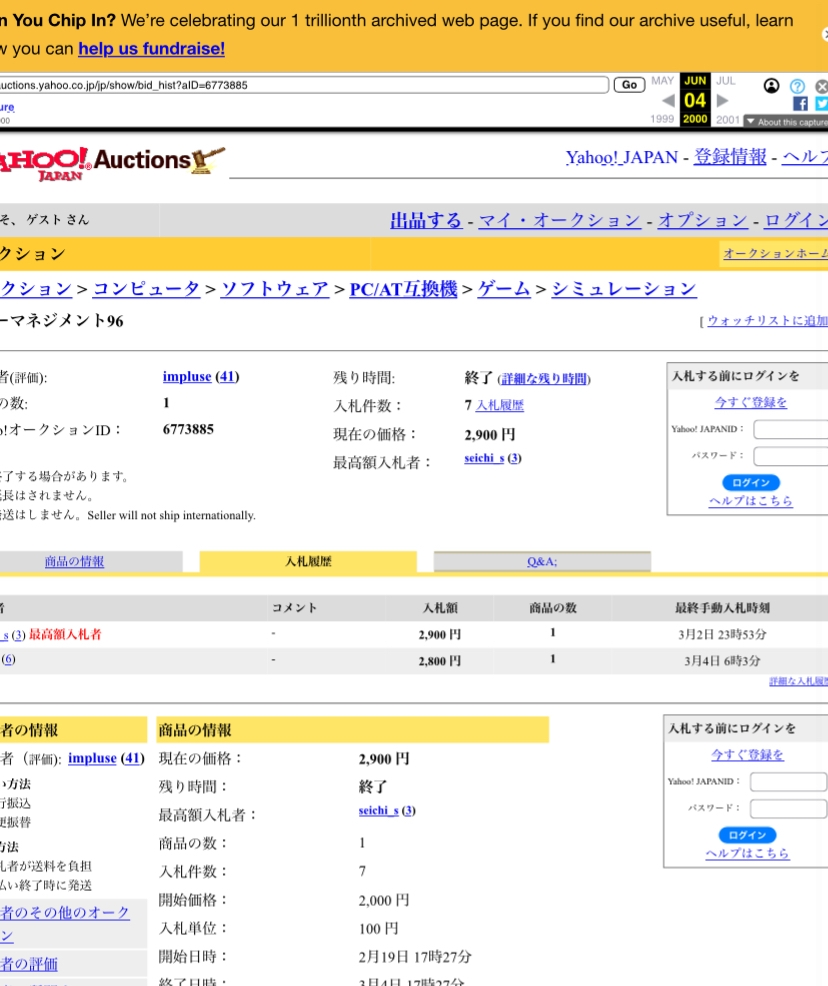Image resolution: width=828 pixels, height=986 pixels.
Task: Open ヘルプはこちら in upper login box
Action: [750, 501]
